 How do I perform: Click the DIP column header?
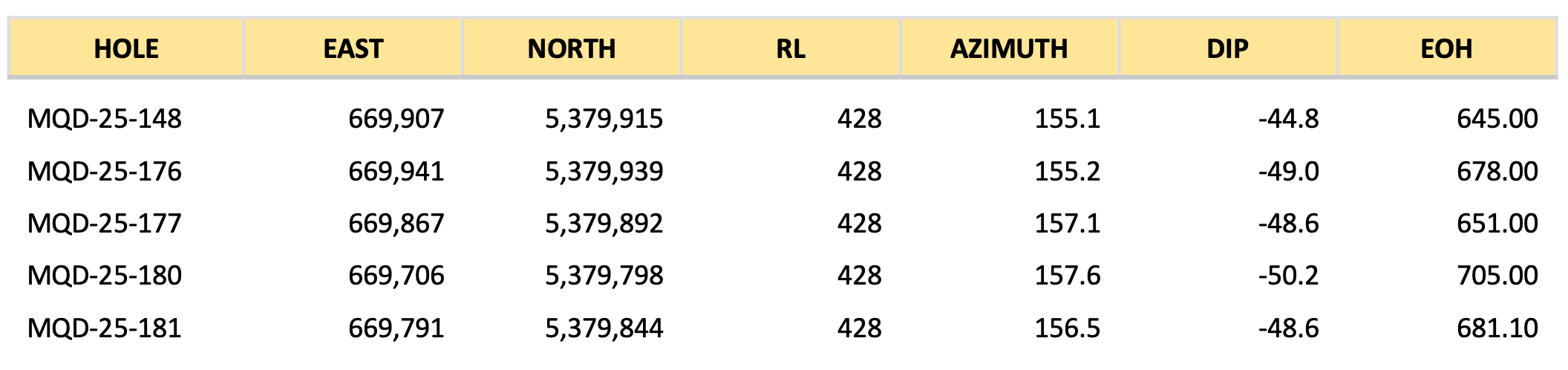point(1227,49)
